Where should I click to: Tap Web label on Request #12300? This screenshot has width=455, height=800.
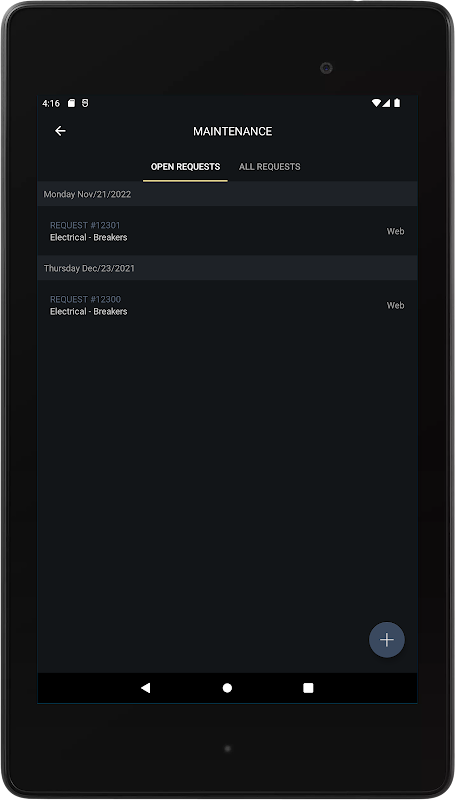(395, 305)
